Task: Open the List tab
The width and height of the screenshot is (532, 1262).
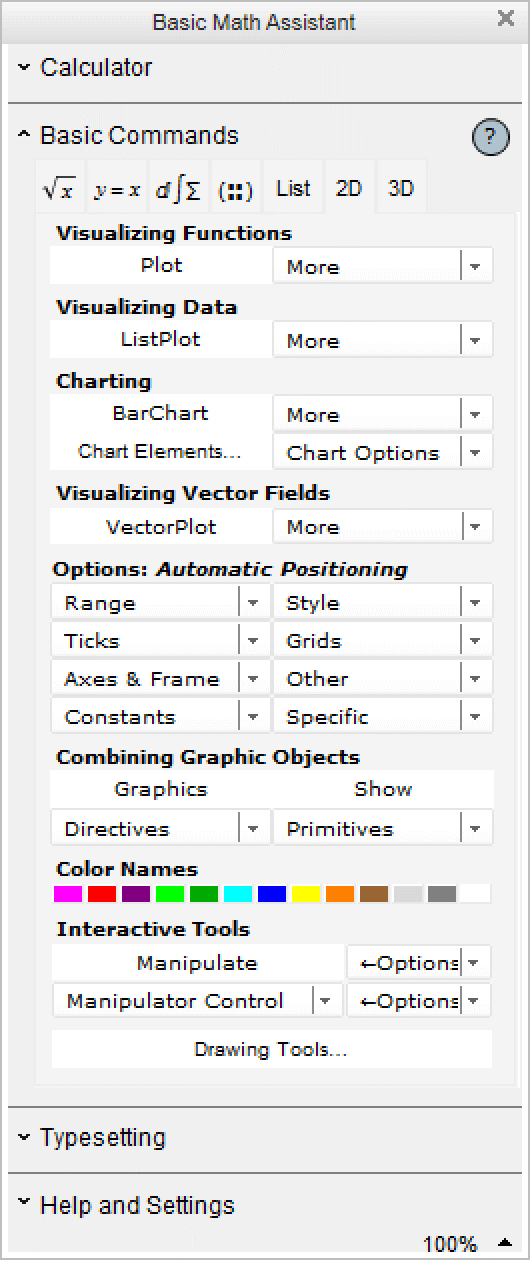Action: (x=293, y=188)
